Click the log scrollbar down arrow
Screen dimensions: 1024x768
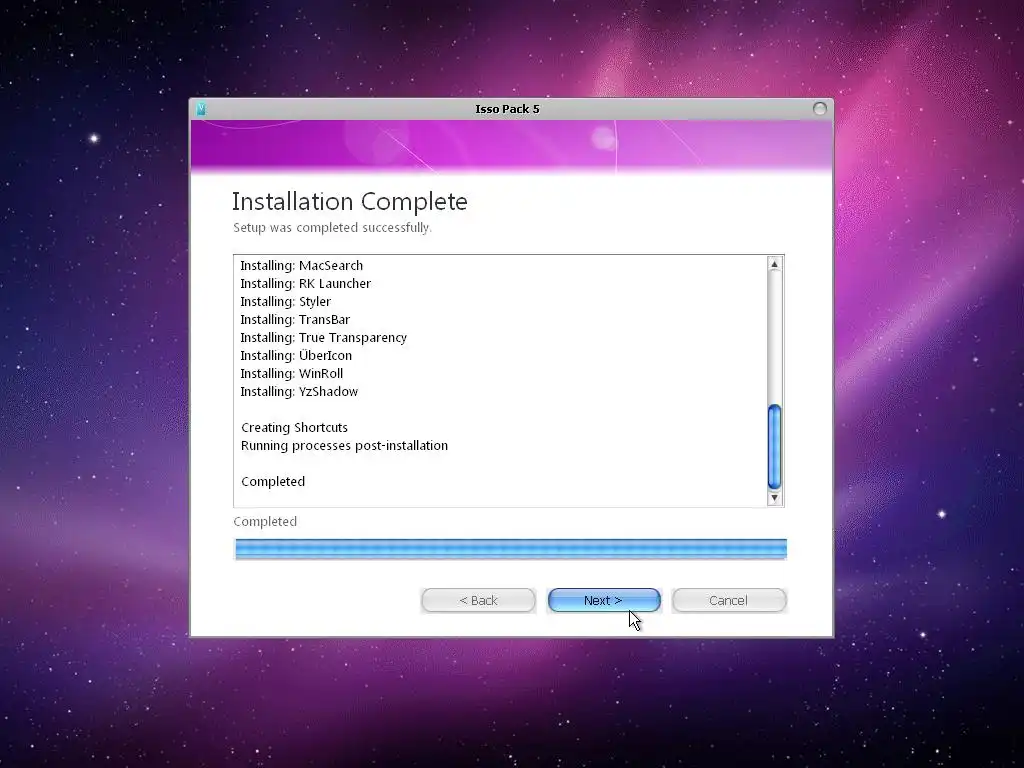775,498
